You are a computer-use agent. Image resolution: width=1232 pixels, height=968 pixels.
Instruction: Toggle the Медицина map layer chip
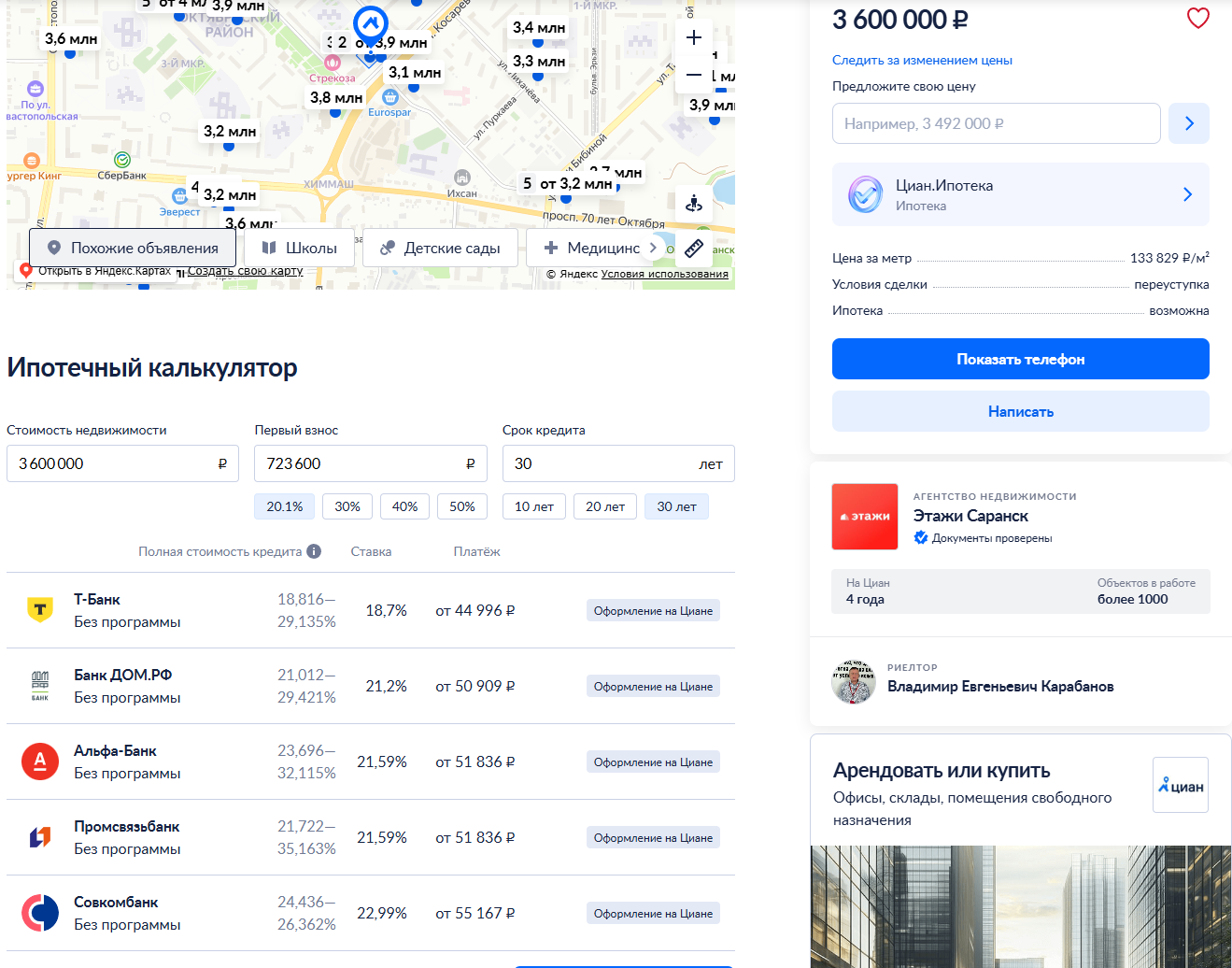(x=592, y=248)
